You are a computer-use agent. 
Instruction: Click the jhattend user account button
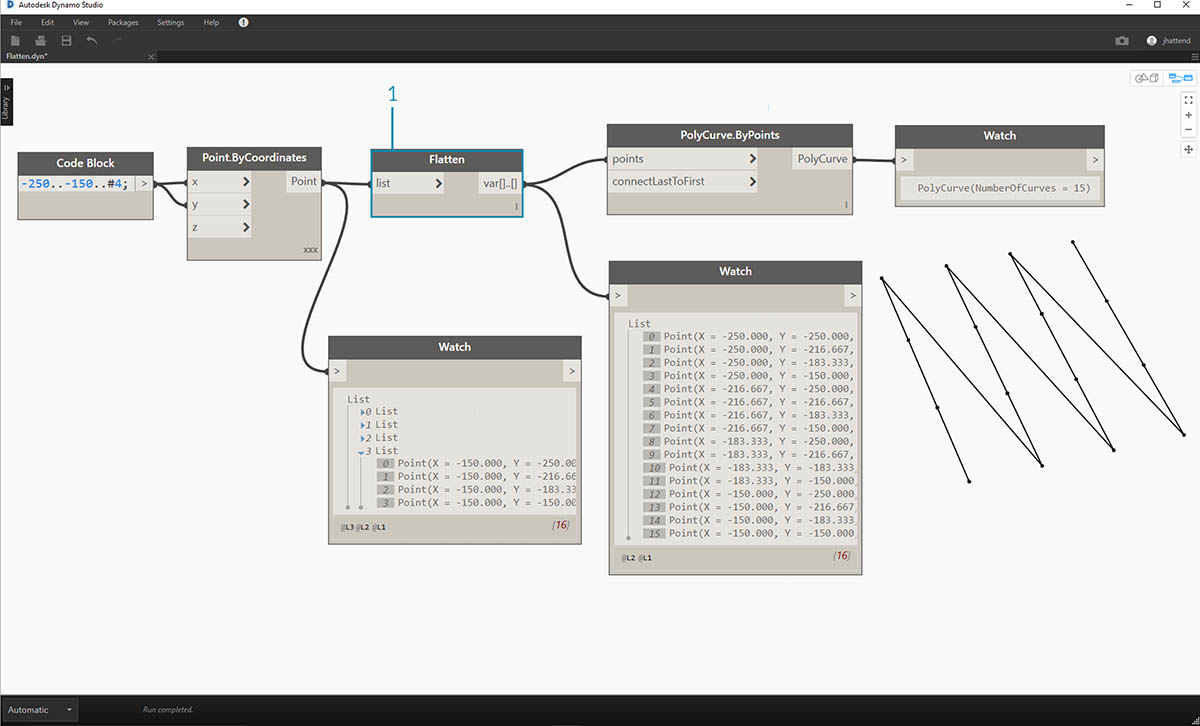pyautogui.click(x=1170, y=41)
